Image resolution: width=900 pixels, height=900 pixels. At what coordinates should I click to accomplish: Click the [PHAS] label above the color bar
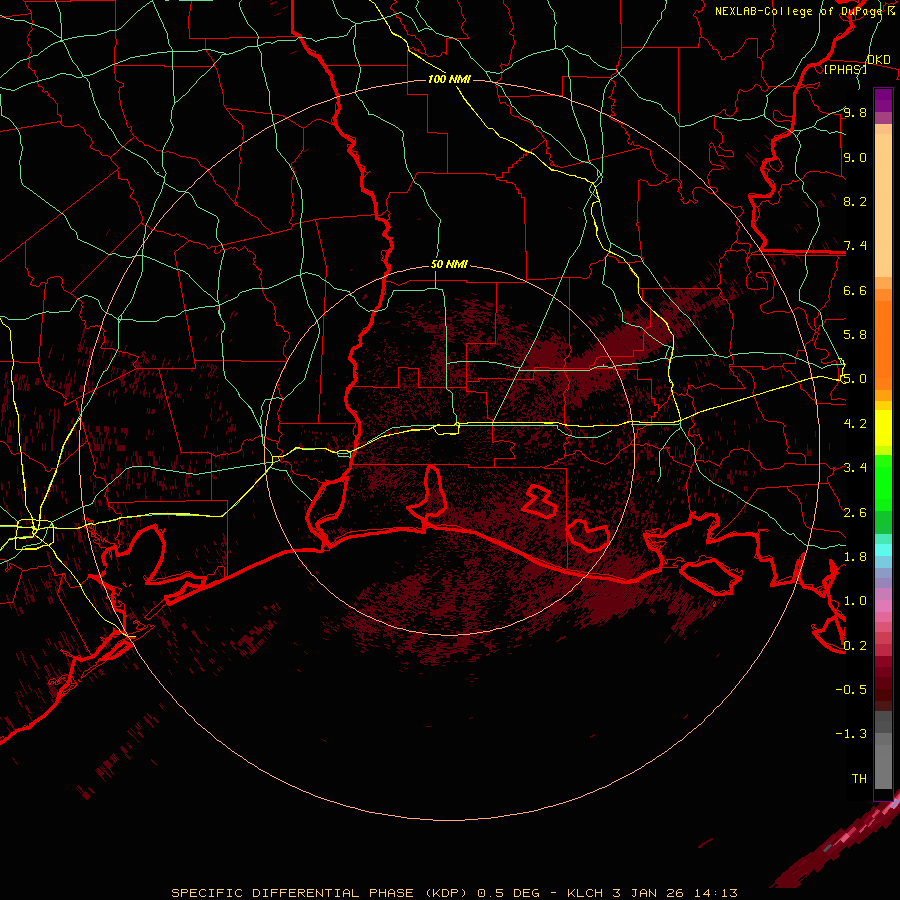(x=845, y=70)
